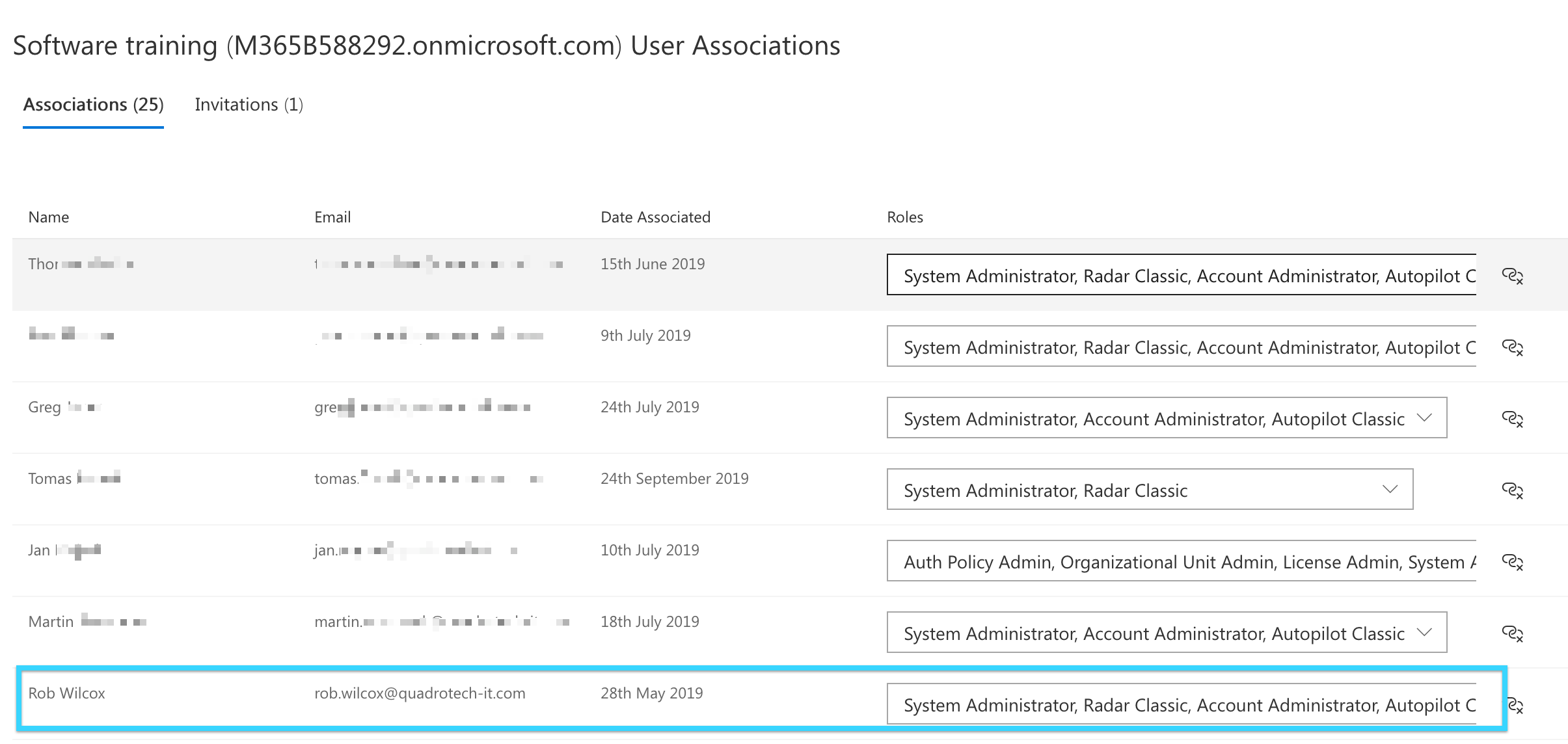Click the Email column header

(x=332, y=217)
